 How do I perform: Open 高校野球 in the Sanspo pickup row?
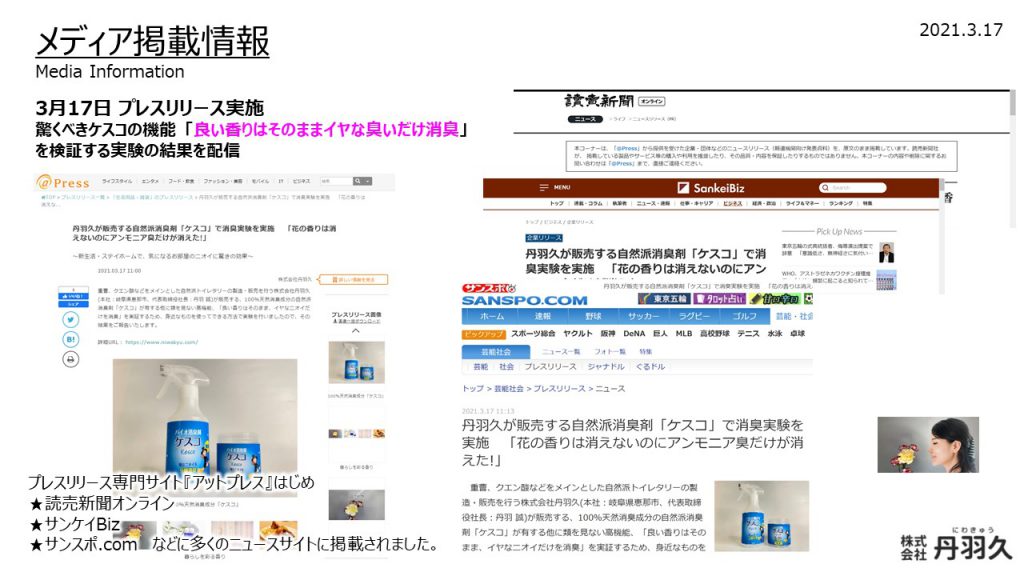714,334
